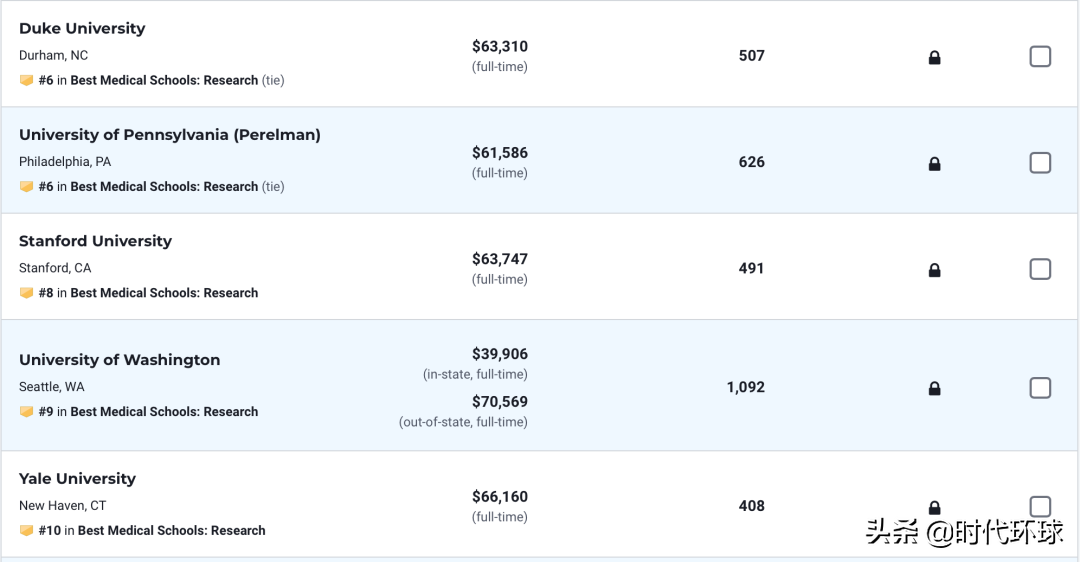This screenshot has width=1080, height=562.
Task: Open the Duke University school link
Action: [82, 28]
